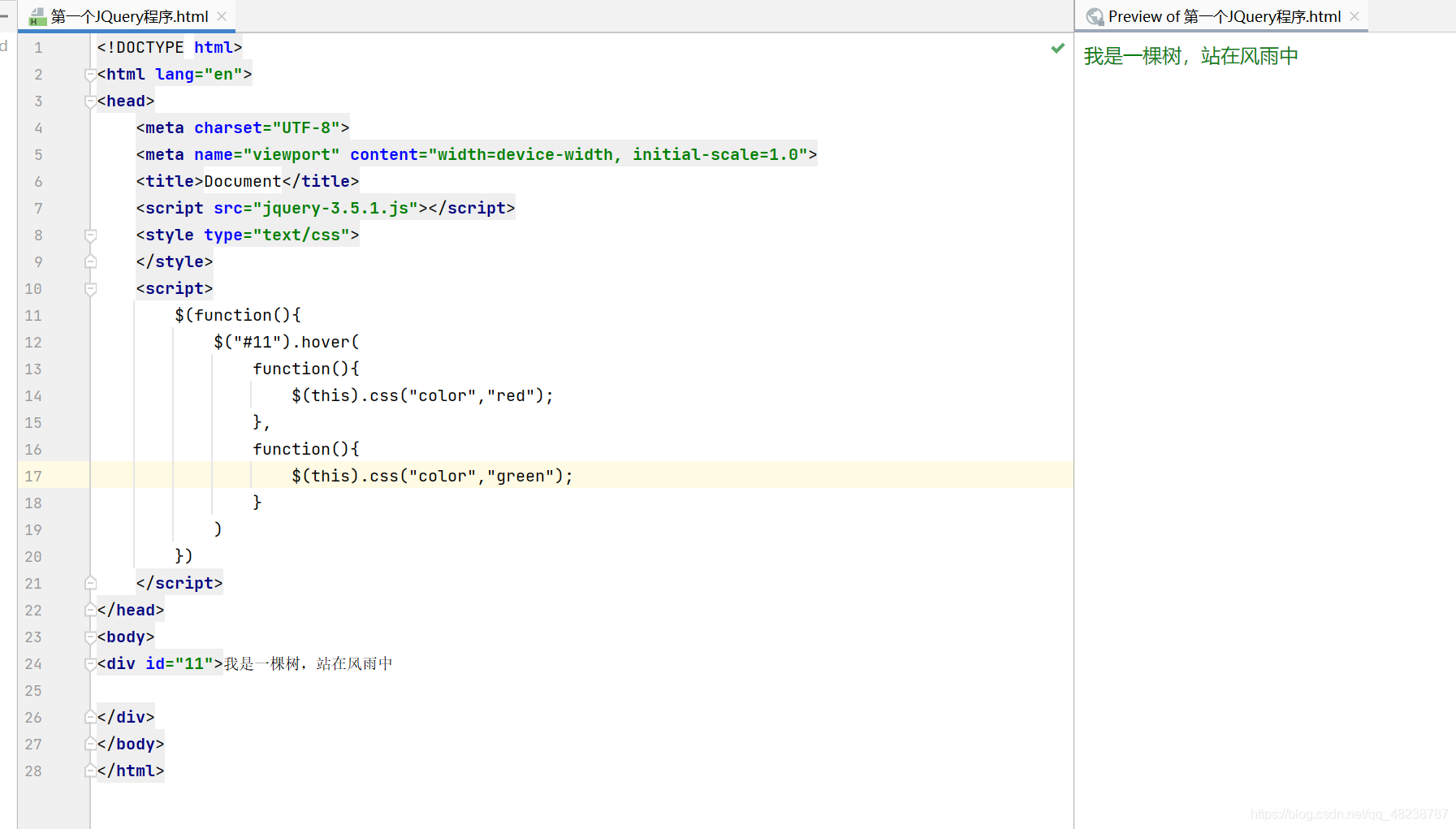Click line number 1 in the gutter
Screen dimensions: 1456x829
[x=38, y=48]
